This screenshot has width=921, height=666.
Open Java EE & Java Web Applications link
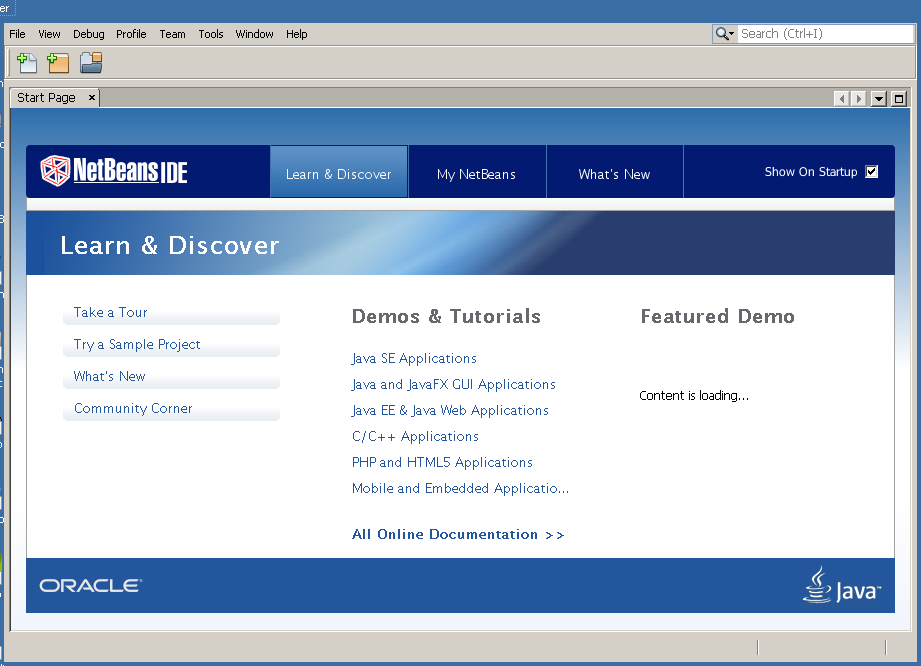coord(450,410)
